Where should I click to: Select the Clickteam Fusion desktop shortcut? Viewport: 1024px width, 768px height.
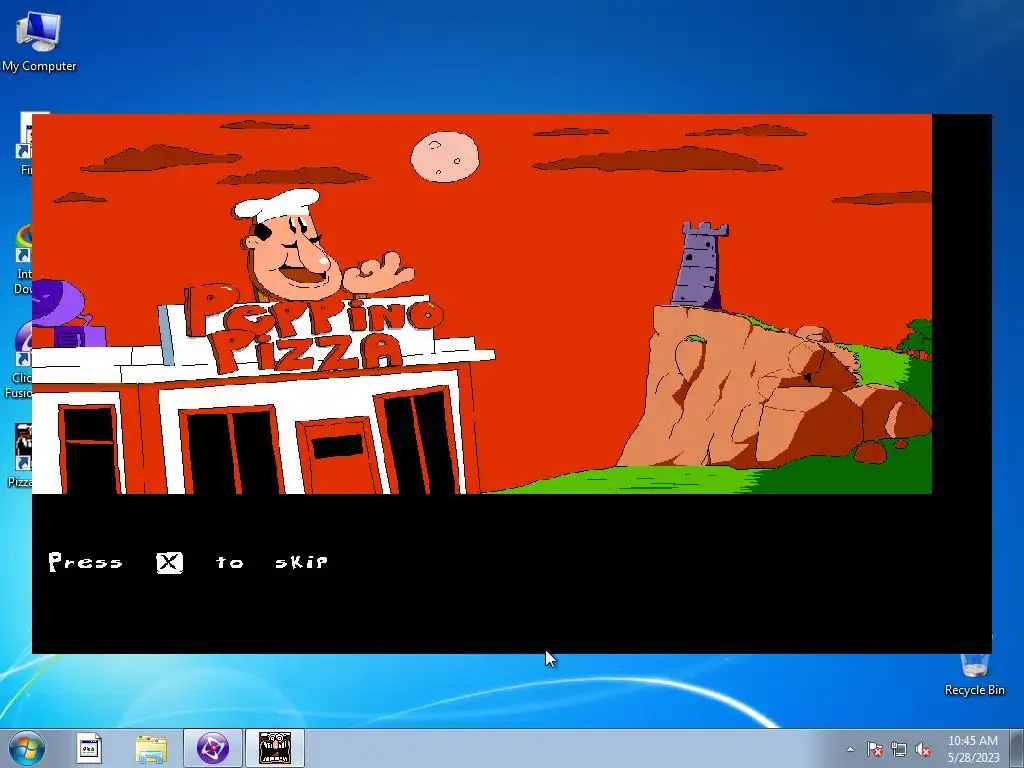click(16, 359)
